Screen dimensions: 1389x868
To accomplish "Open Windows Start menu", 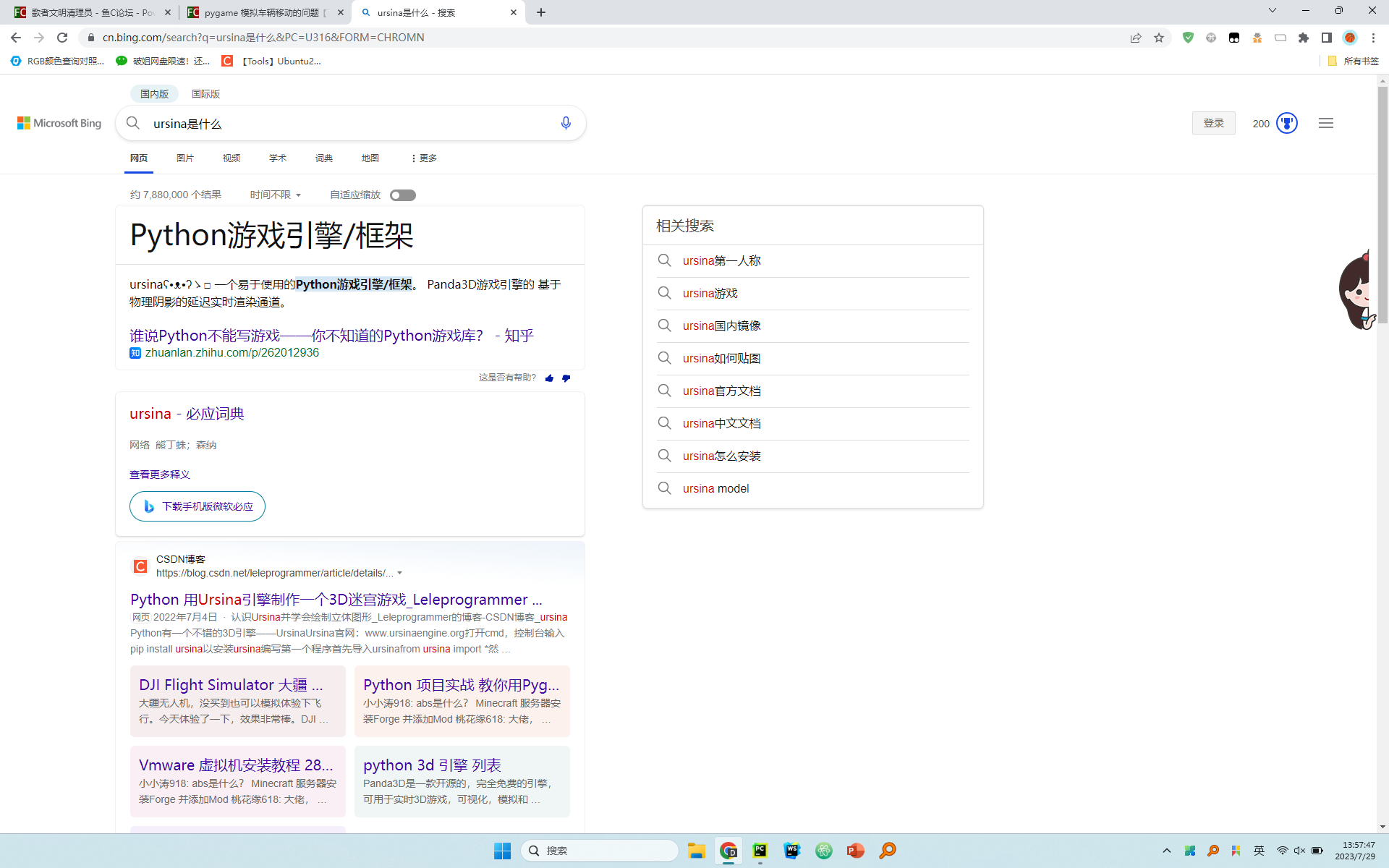I will pyautogui.click(x=502, y=851).
